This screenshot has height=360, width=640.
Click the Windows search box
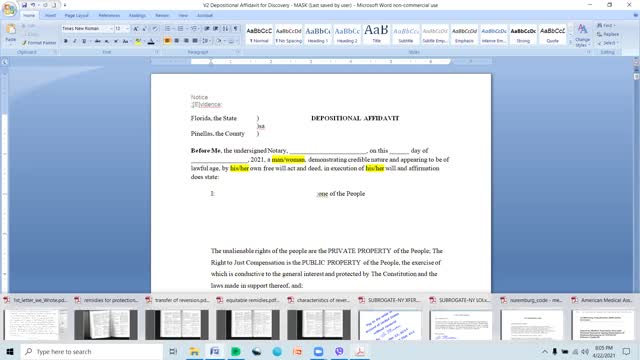(x=92, y=351)
